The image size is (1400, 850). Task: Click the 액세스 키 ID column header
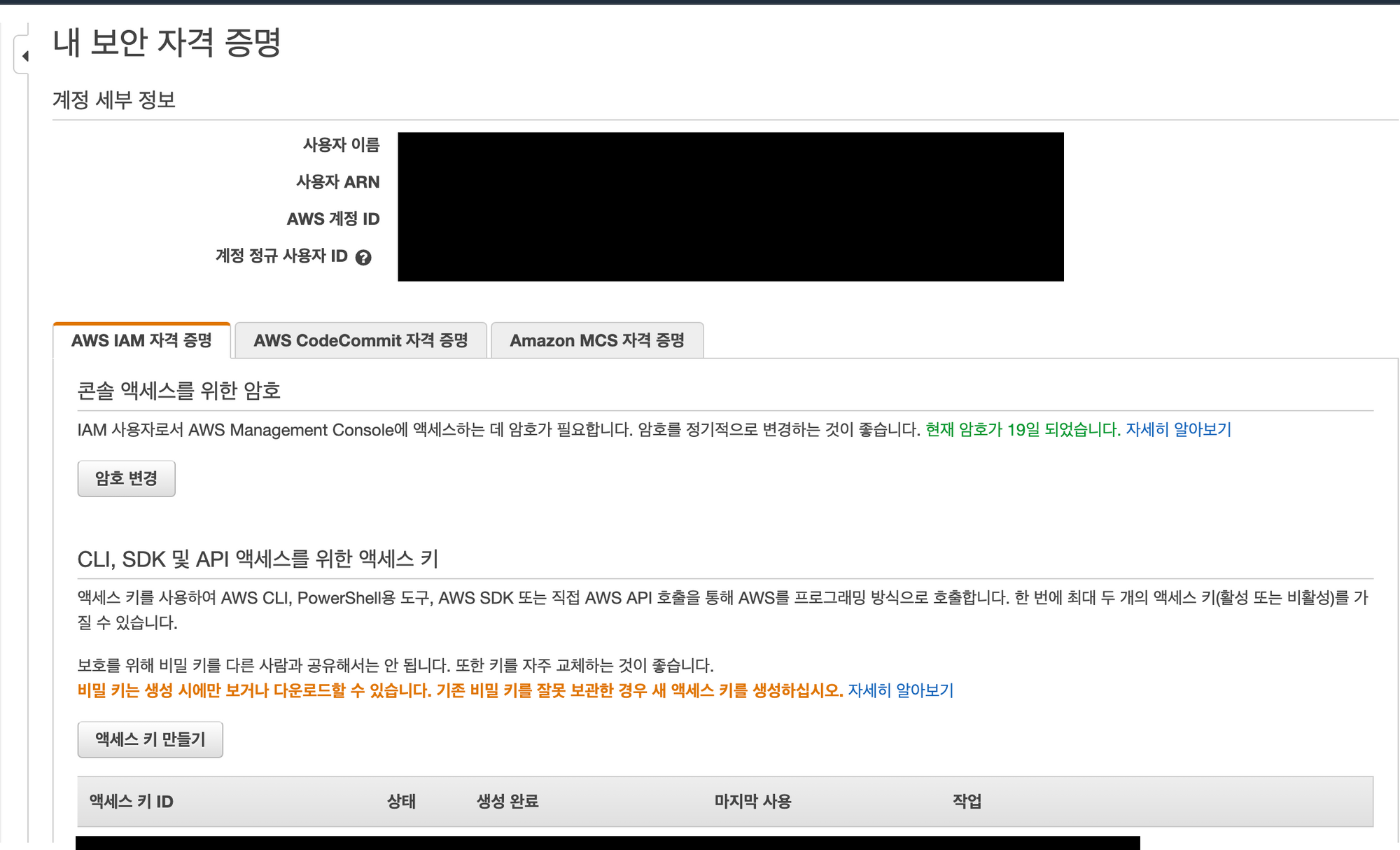132,802
